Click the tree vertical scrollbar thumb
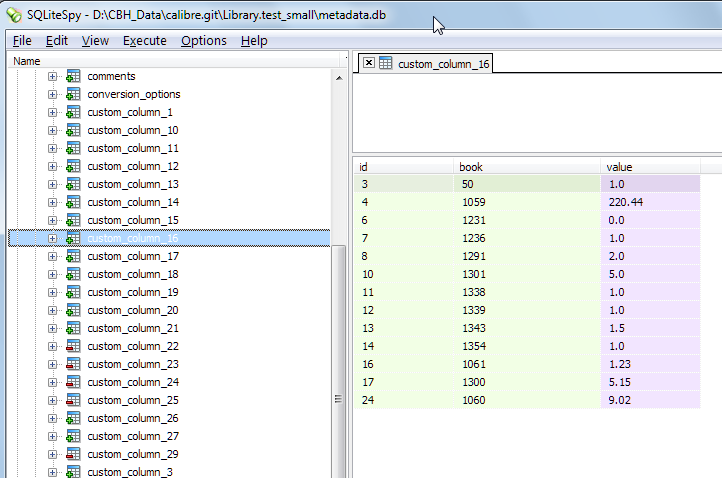This screenshot has height=478, width=722. (338, 364)
